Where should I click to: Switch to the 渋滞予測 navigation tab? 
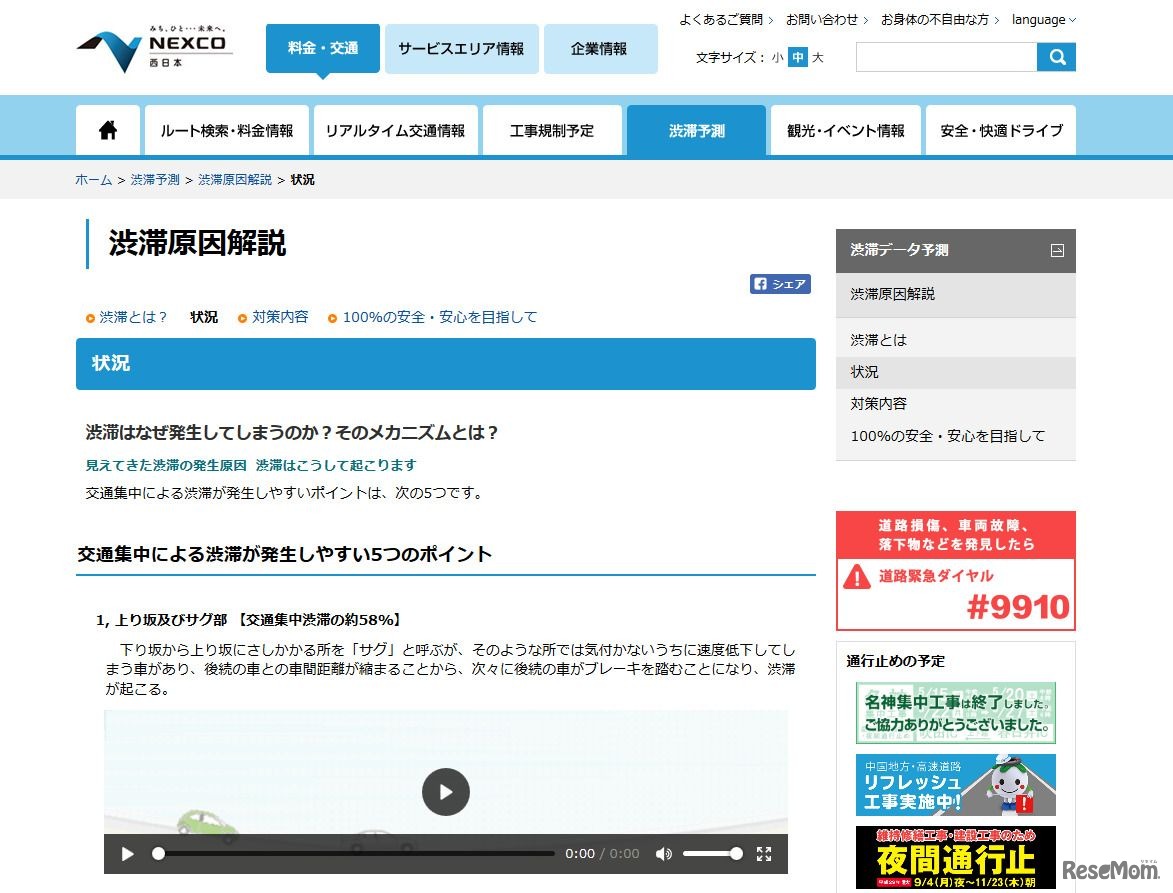(697, 129)
